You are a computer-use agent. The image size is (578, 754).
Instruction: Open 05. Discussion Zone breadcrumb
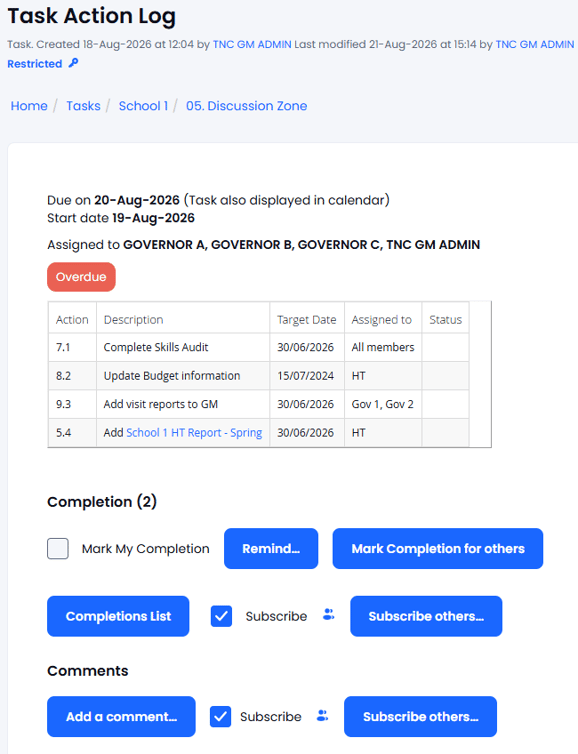point(247,106)
